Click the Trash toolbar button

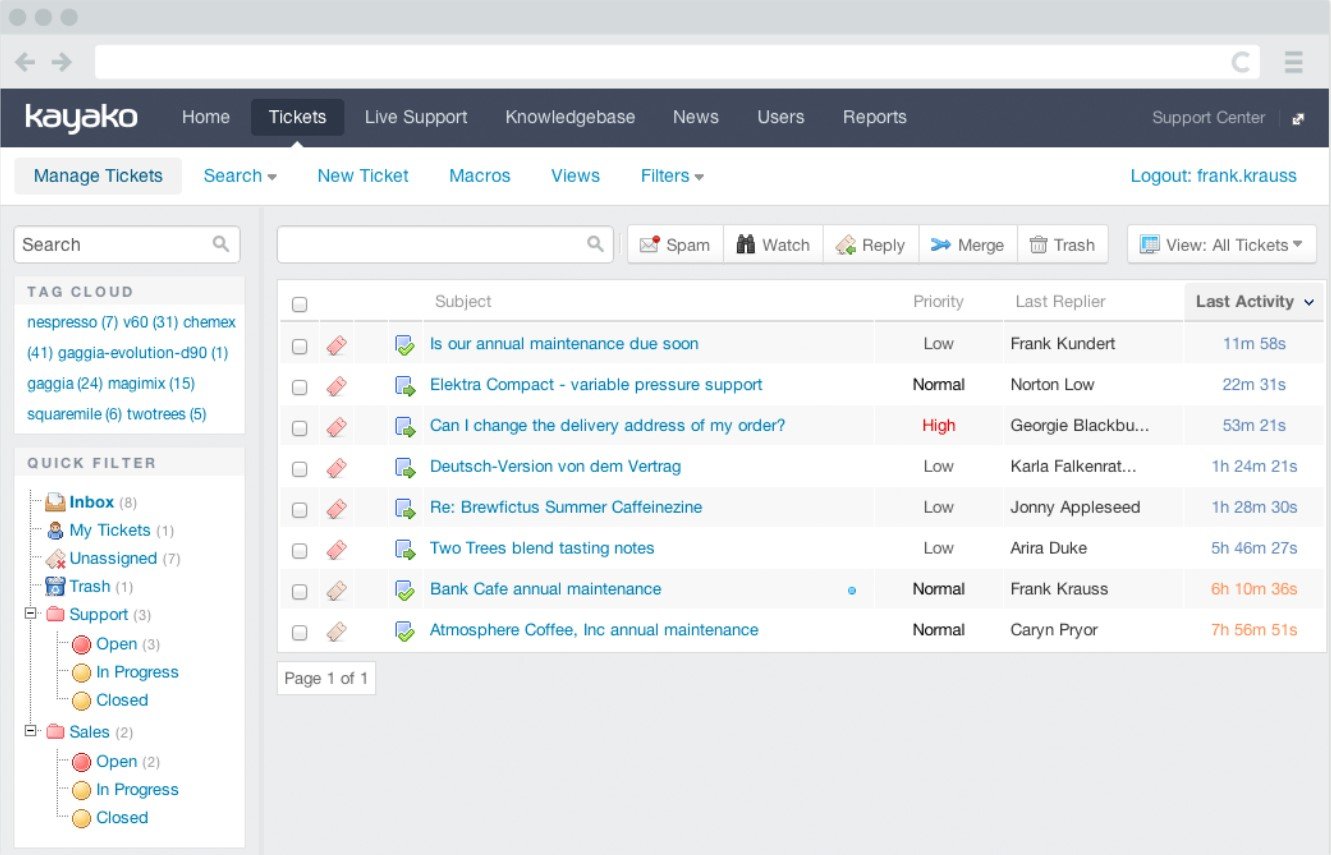tap(1063, 244)
